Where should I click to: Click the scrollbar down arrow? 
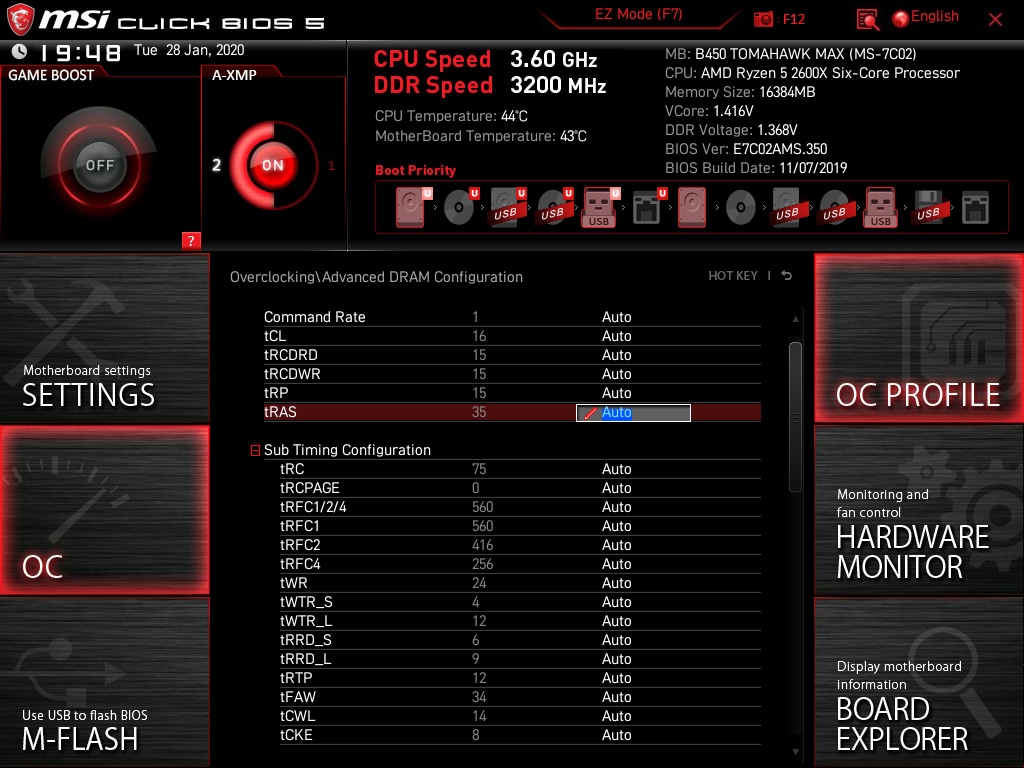click(x=795, y=752)
